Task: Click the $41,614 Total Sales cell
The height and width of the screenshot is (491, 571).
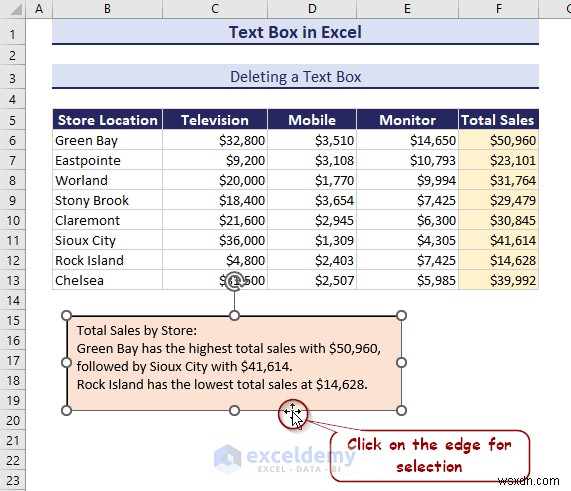Action: (499, 240)
